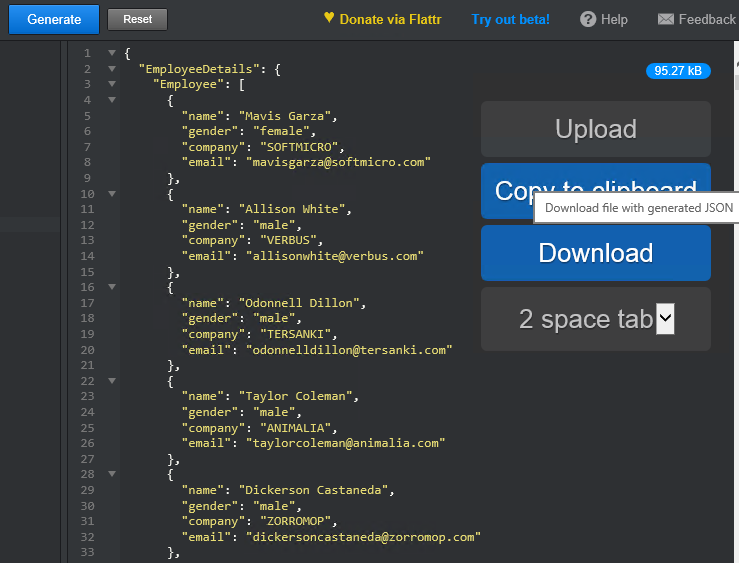Viewport: 739px width, 563px height.
Task: Click the "VERBUS" company value
Action: click(x=288, y=240)
